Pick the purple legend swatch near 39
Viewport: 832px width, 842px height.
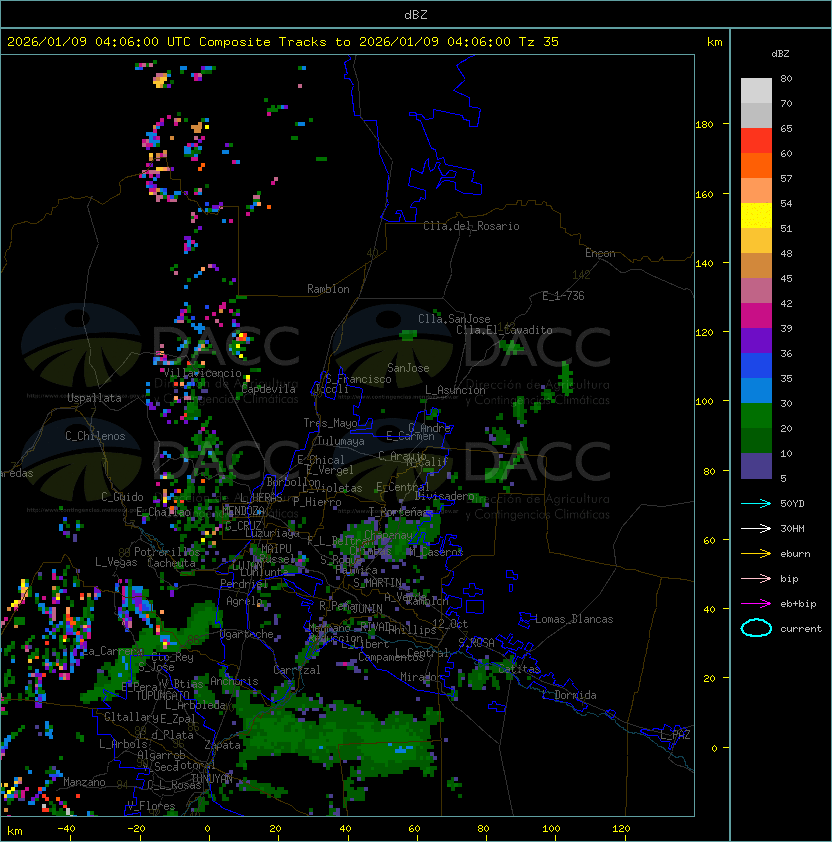pyautogui.click(x=756, y=341)
